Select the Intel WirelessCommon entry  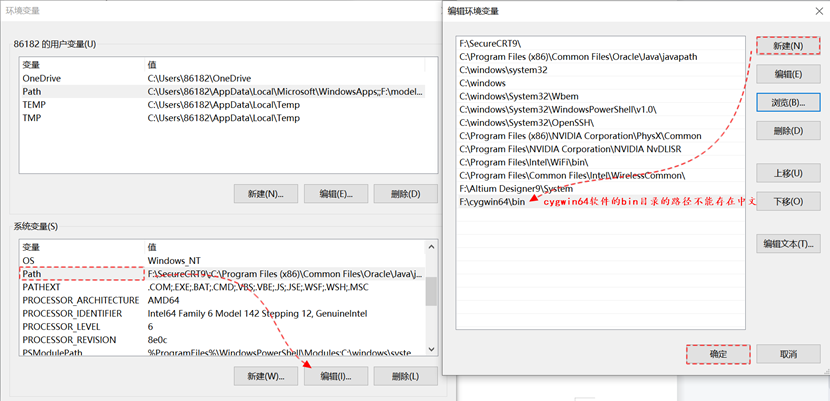600,175
